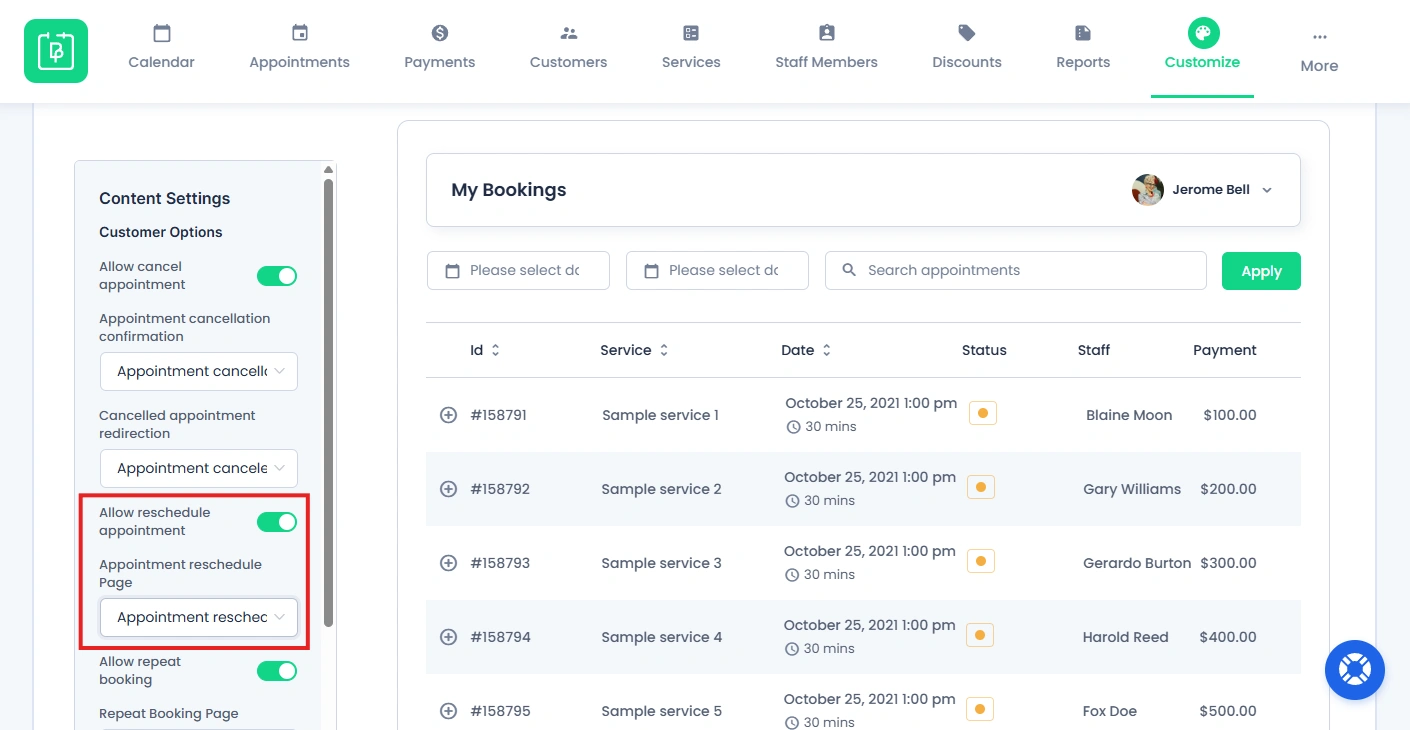1410x730 pixels.
Task: Click the Status column header
Action: [984, 350]
